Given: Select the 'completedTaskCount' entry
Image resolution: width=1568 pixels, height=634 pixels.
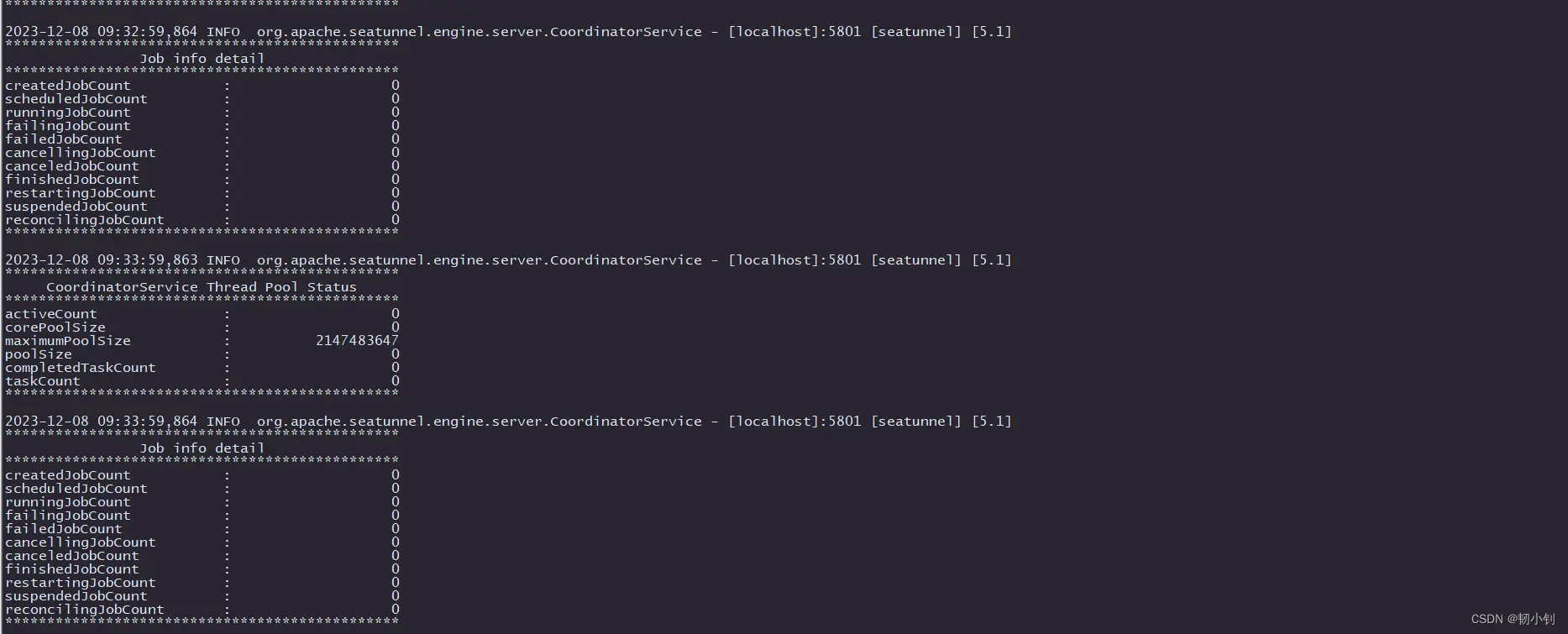Looking at the screenshot, I should (x=202, y=368).
